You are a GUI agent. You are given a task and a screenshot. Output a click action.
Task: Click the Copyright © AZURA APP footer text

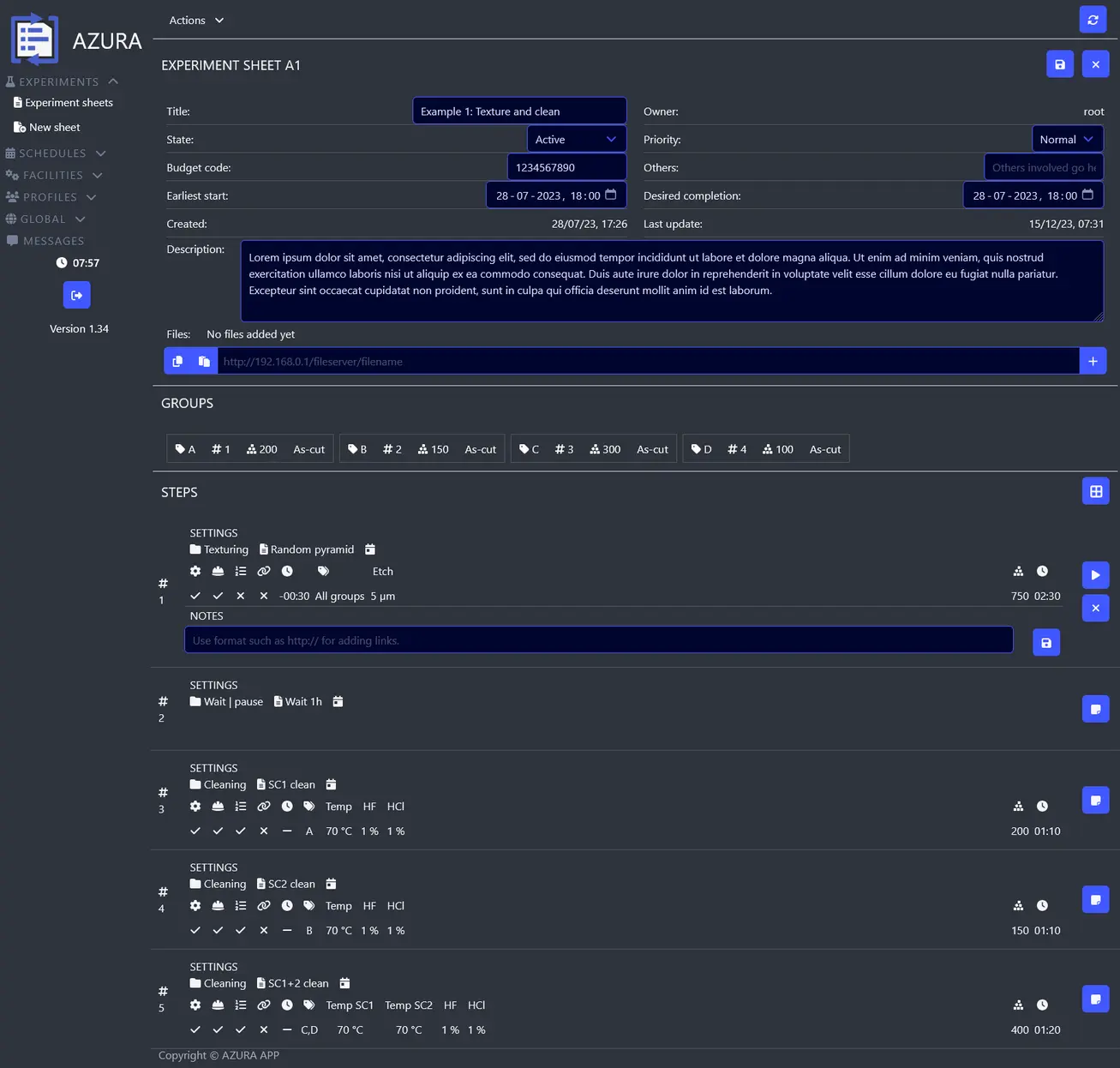tap(219, 1055)
